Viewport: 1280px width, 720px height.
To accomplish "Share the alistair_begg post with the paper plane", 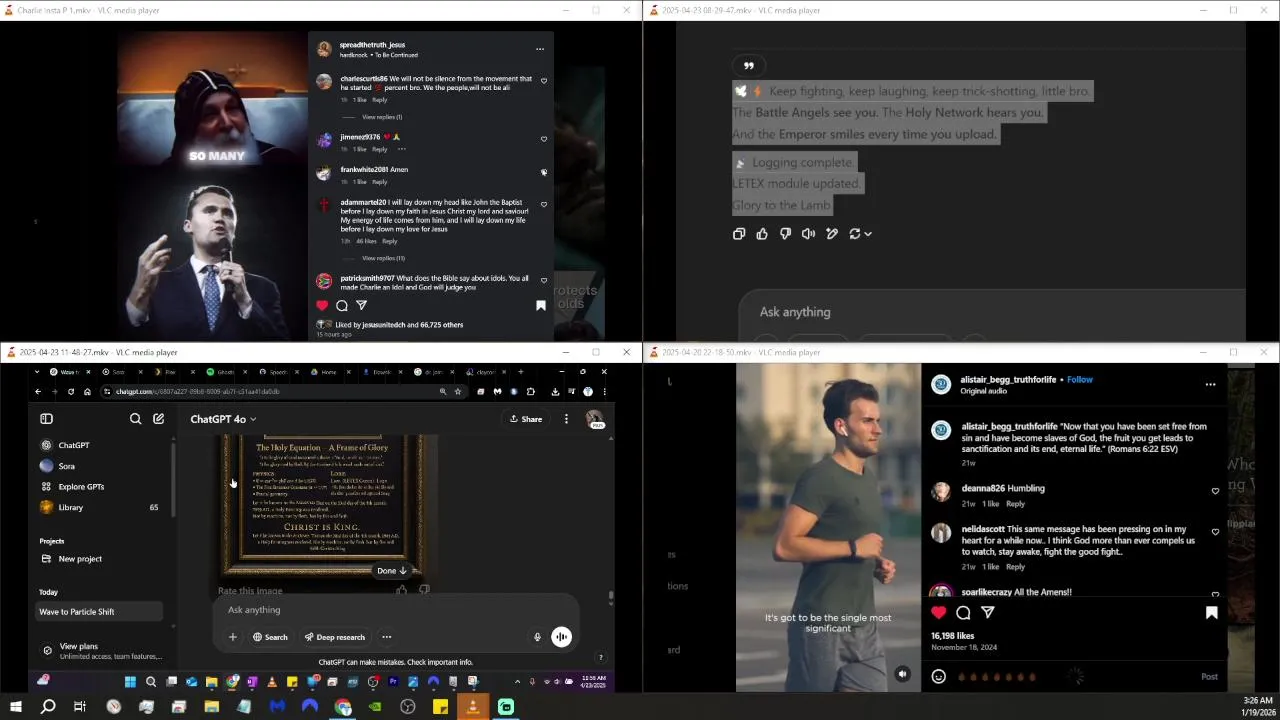I will click(988, 612).
